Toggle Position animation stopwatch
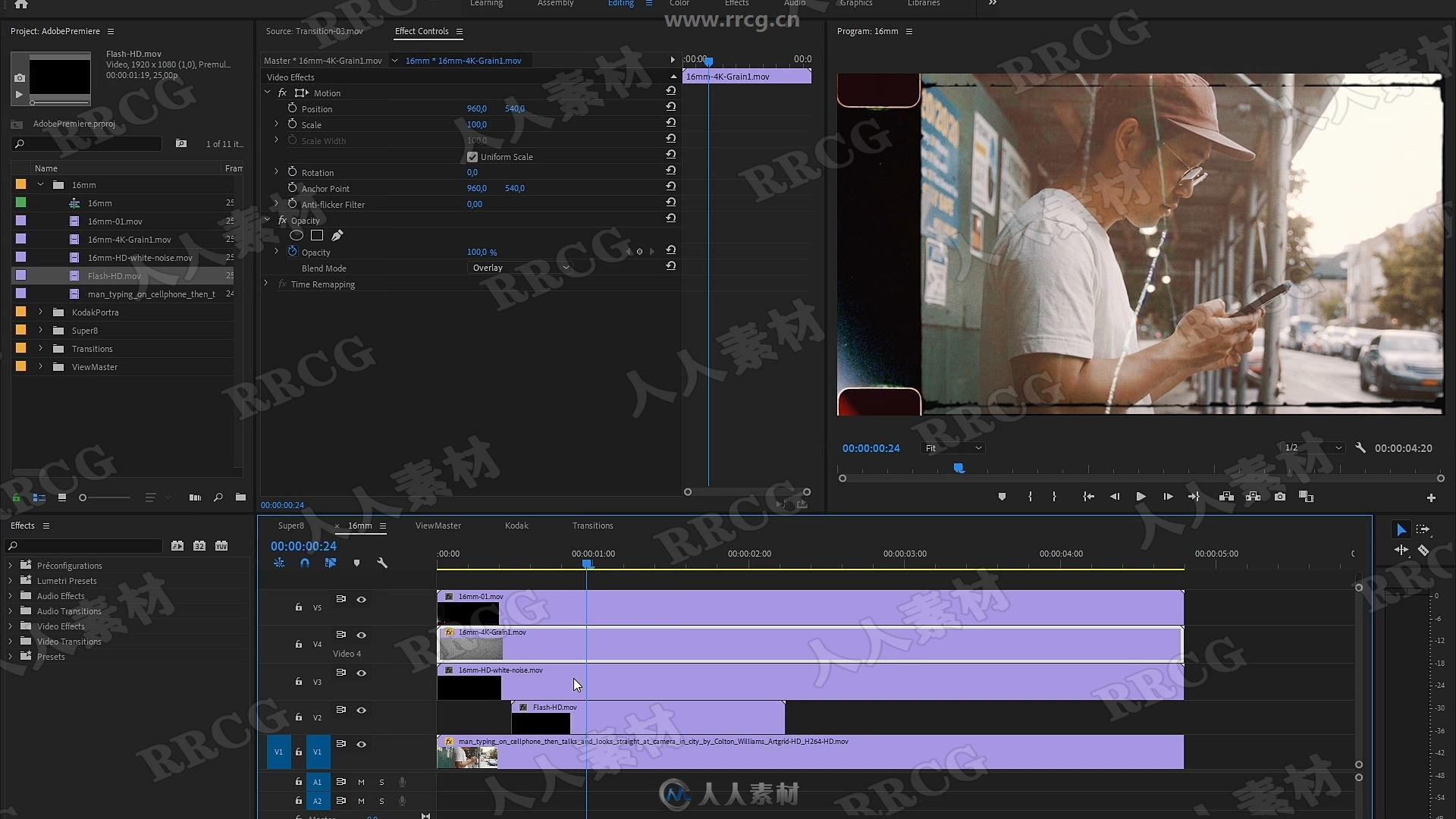The width and height of the screenshot is (1456, 819). (x=292, y=108)
